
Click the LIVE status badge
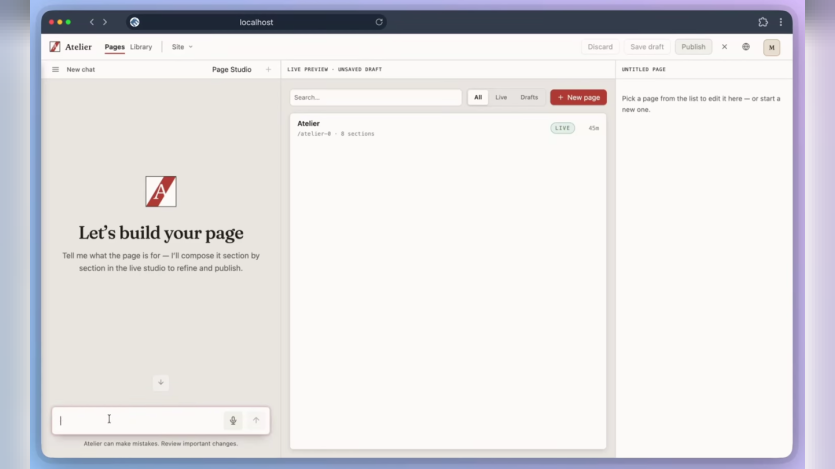[x=562, y=128]
